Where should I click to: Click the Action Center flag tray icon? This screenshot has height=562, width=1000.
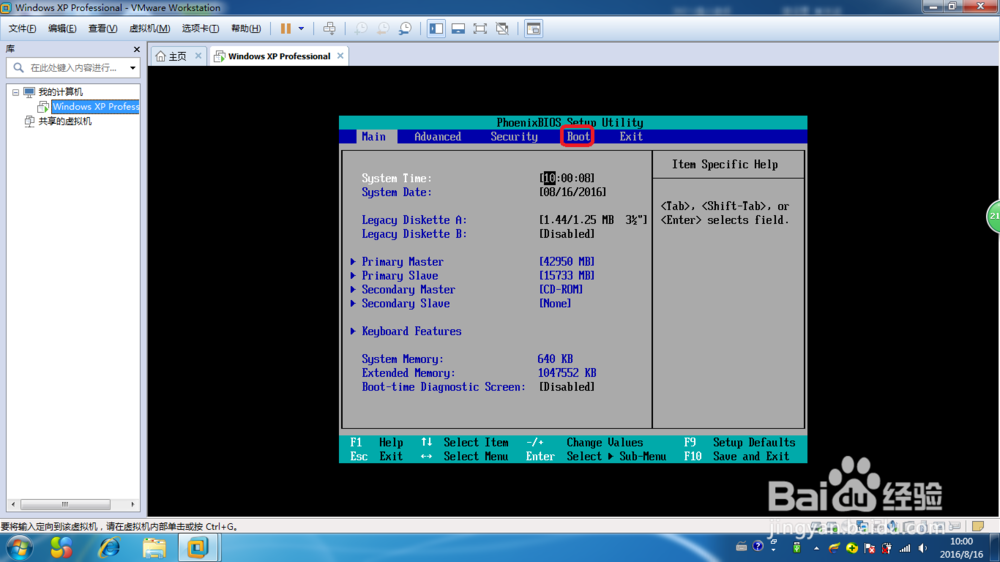[869, 548]
